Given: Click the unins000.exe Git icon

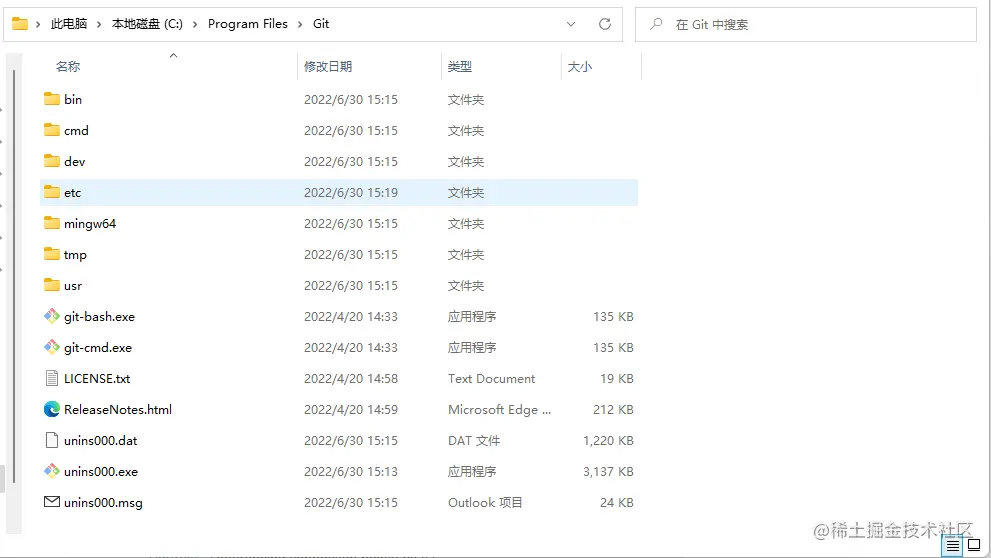Looking at the screenshot, I should point(52,471).
